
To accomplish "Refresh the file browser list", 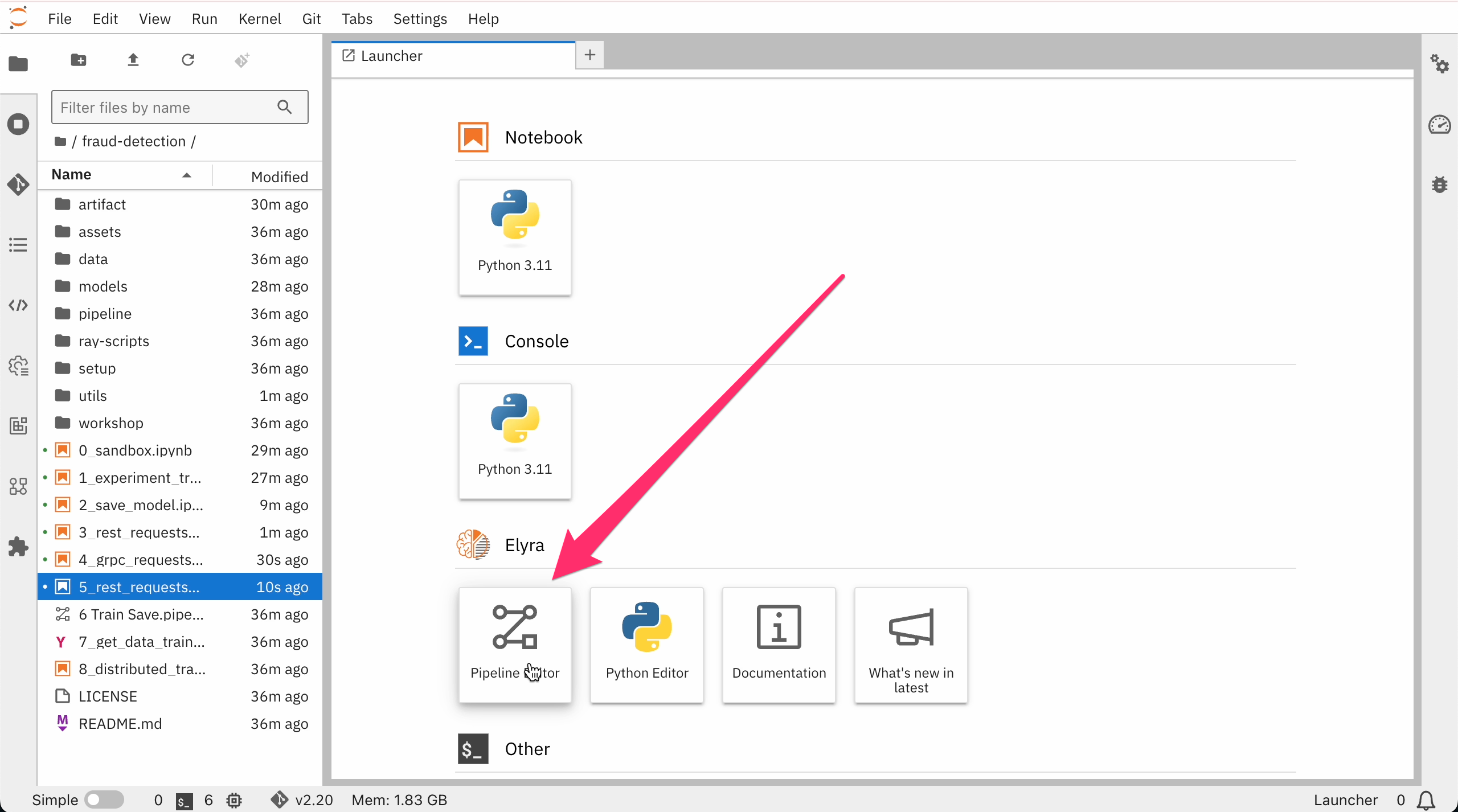I will [x=188, y=60].
